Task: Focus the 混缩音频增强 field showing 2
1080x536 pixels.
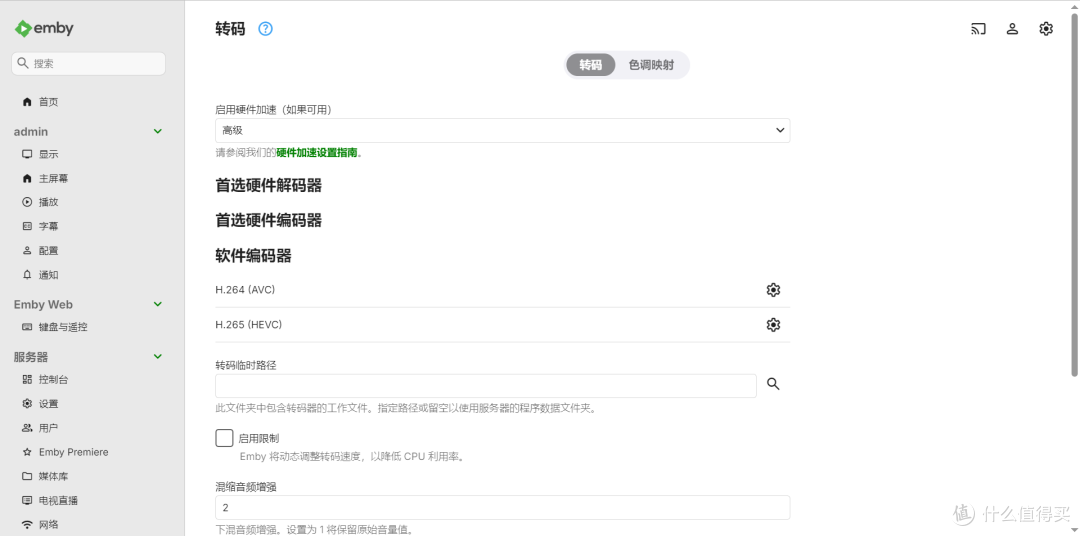Action: coord(502,508)
